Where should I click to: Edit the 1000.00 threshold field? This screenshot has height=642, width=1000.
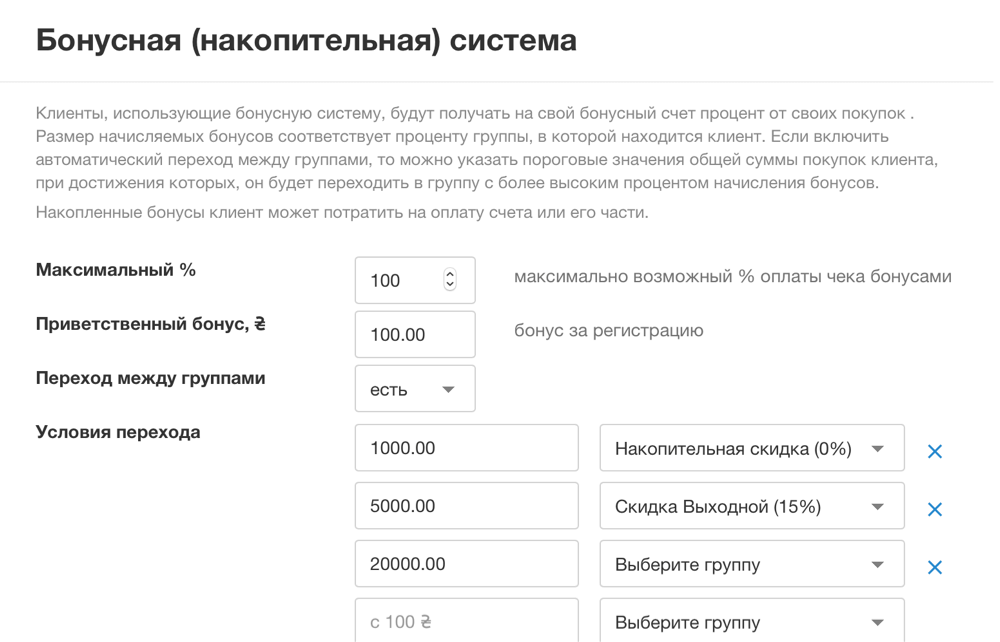click(x=466, y=449)
